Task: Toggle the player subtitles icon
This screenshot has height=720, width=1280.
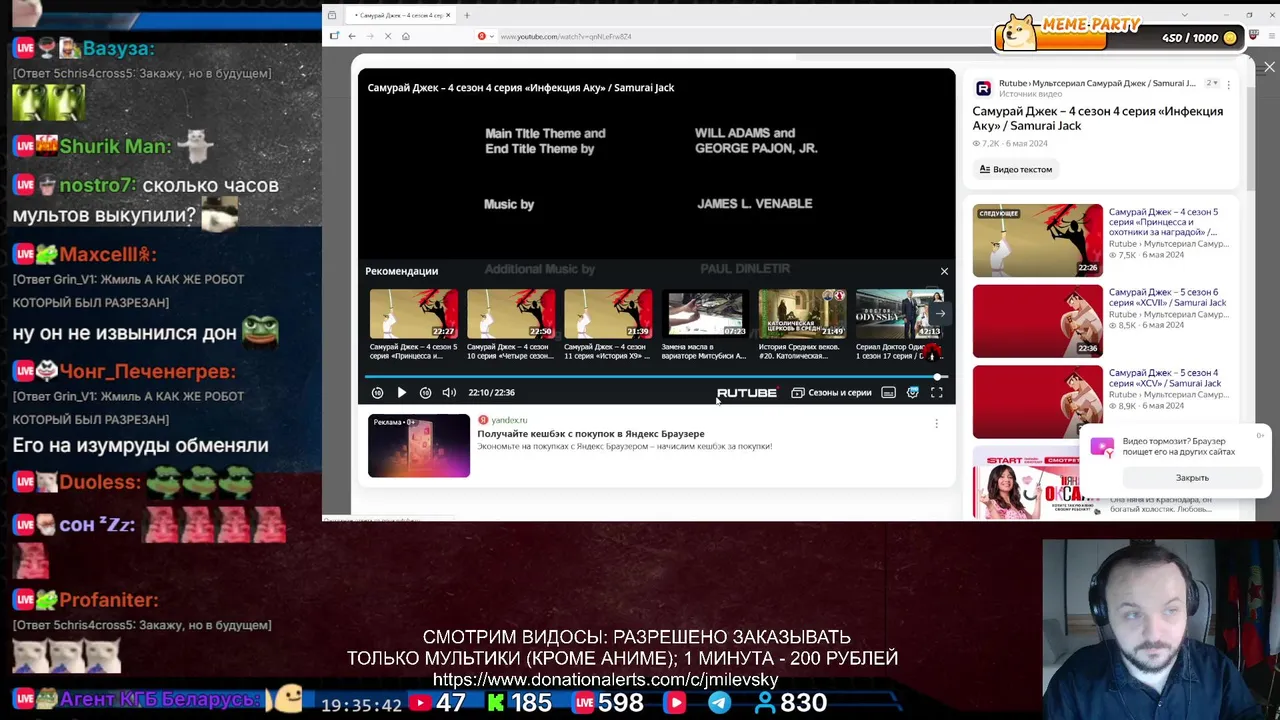Action: (x=888, y=393)
